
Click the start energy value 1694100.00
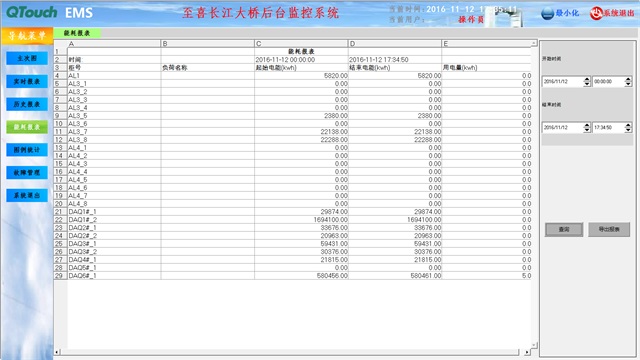[301, 220]
